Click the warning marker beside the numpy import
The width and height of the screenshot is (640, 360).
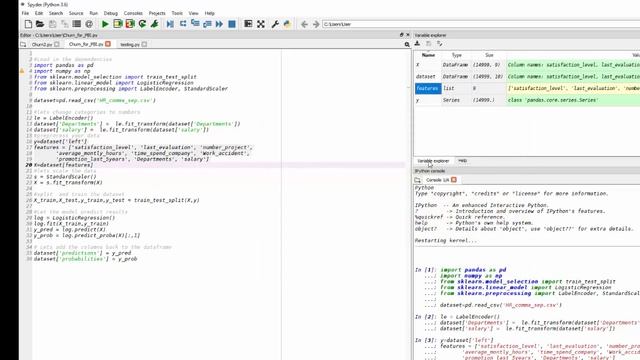pyautogui.click(x=22, y=71)
